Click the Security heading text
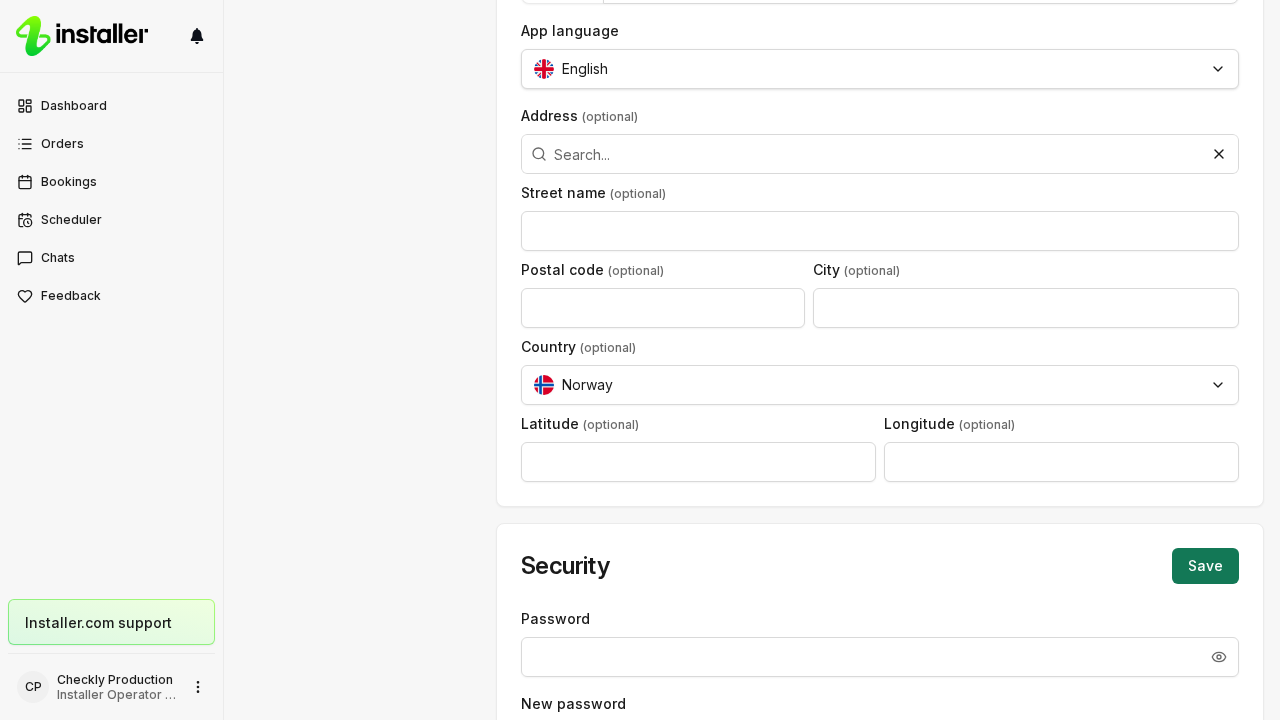 [566, 566]
